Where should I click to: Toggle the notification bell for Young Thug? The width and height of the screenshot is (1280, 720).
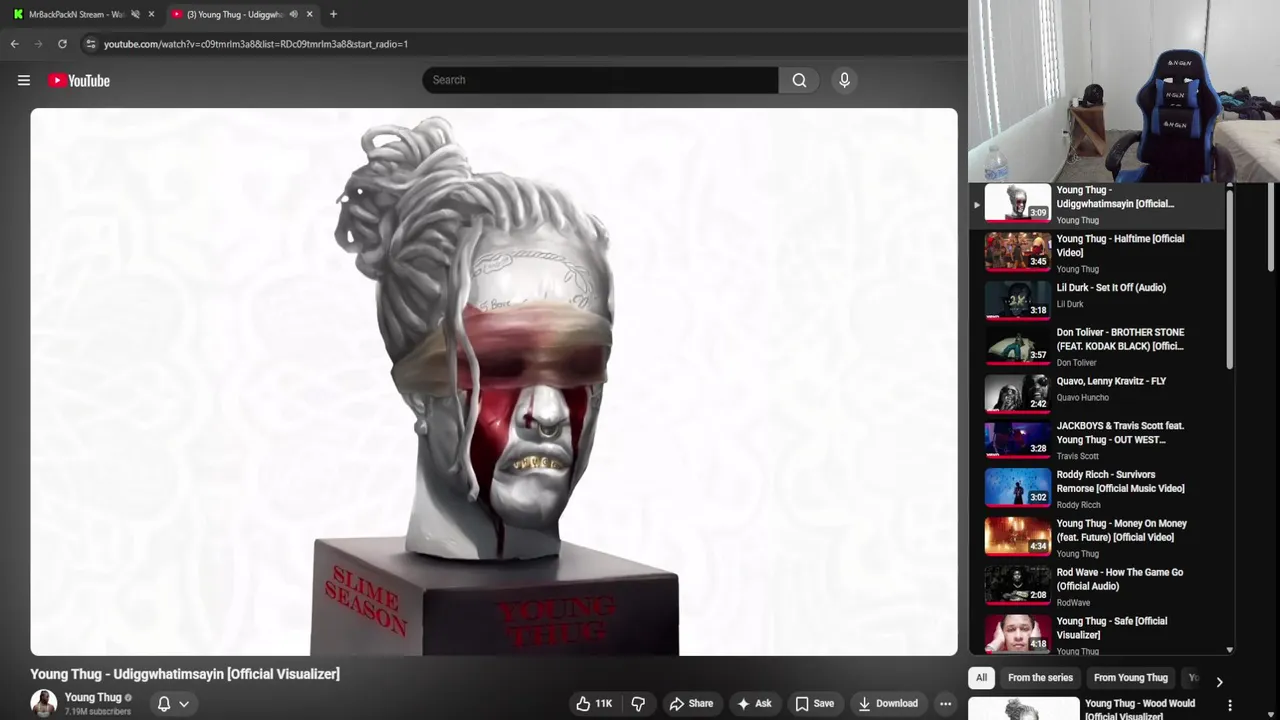tap(164, 704)
